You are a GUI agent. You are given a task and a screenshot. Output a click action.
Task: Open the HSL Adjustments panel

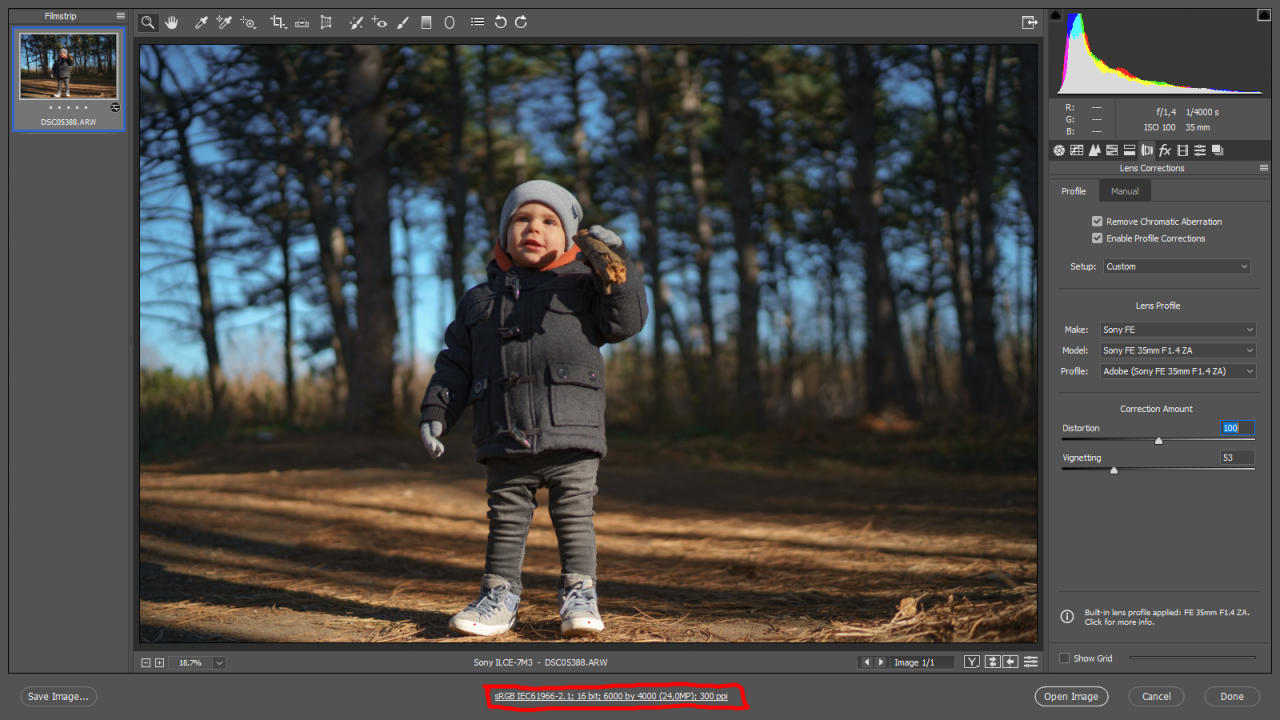[x=1112, y=150]
